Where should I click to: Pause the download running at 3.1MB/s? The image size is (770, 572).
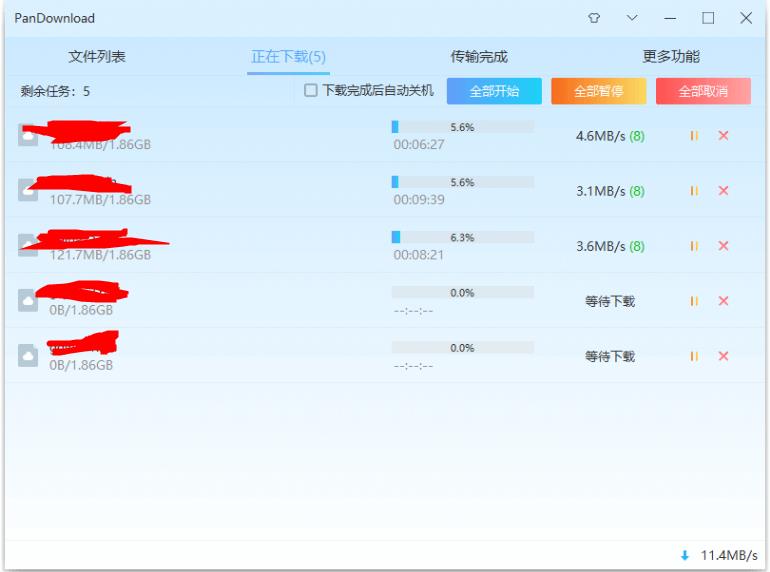pos(694,191)
